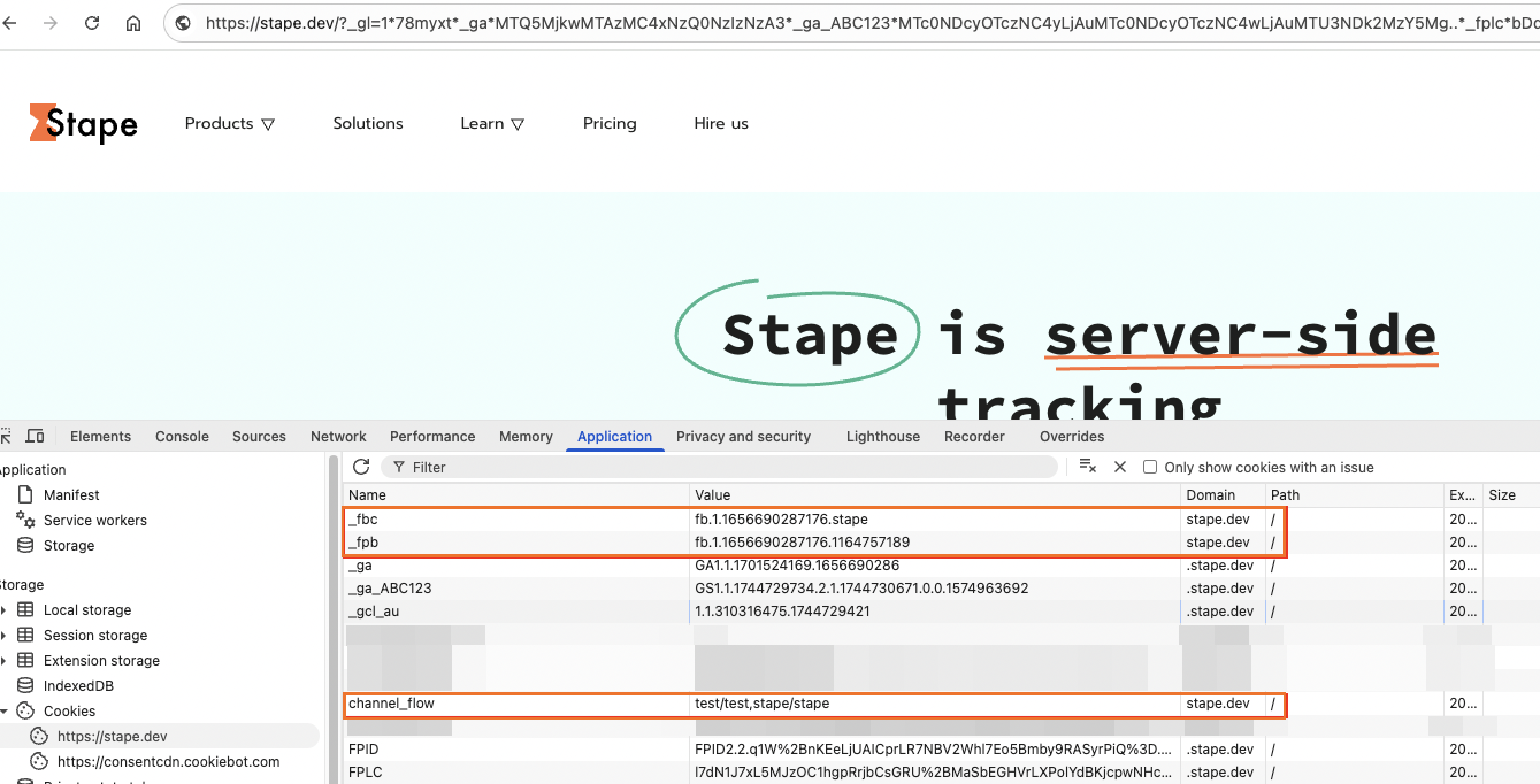Go to browser home page icon
Viewport: 1540px width, 784px height.
click(x=133, y=24)
